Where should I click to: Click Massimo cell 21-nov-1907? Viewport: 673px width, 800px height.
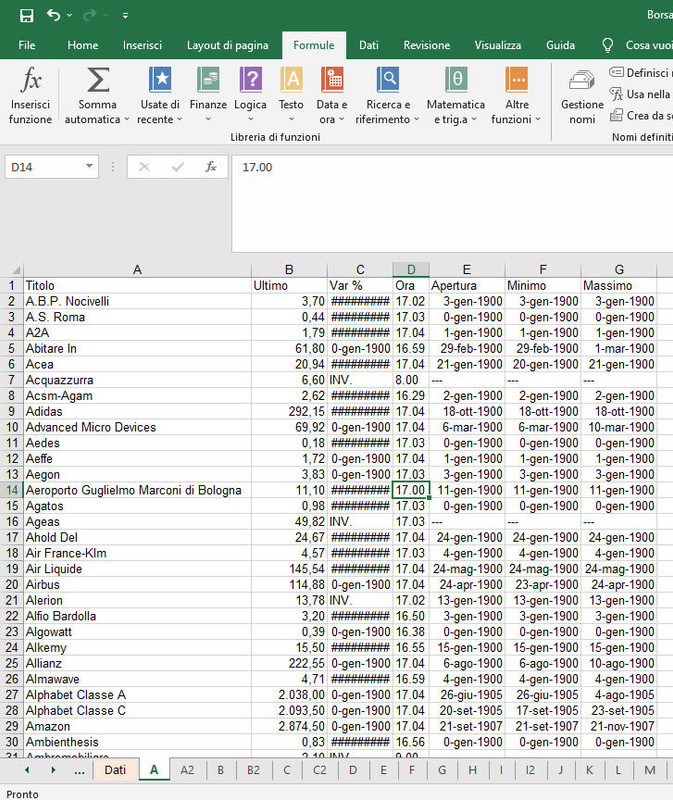tap(619, 727)
